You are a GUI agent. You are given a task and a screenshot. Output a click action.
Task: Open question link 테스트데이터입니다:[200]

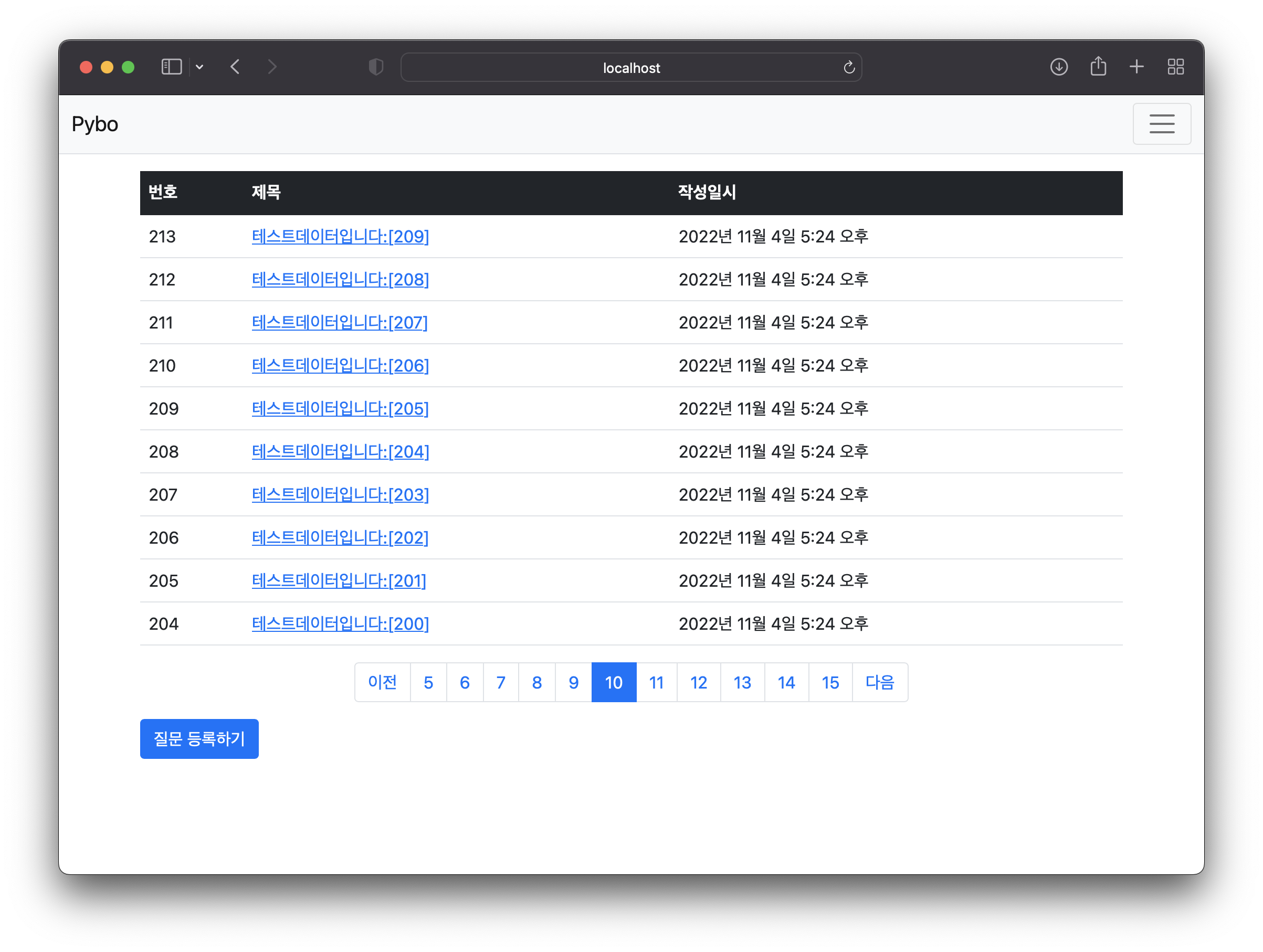340,624
